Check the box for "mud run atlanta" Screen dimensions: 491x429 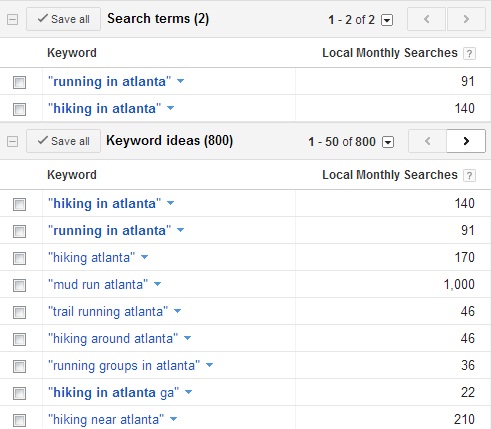19,285
